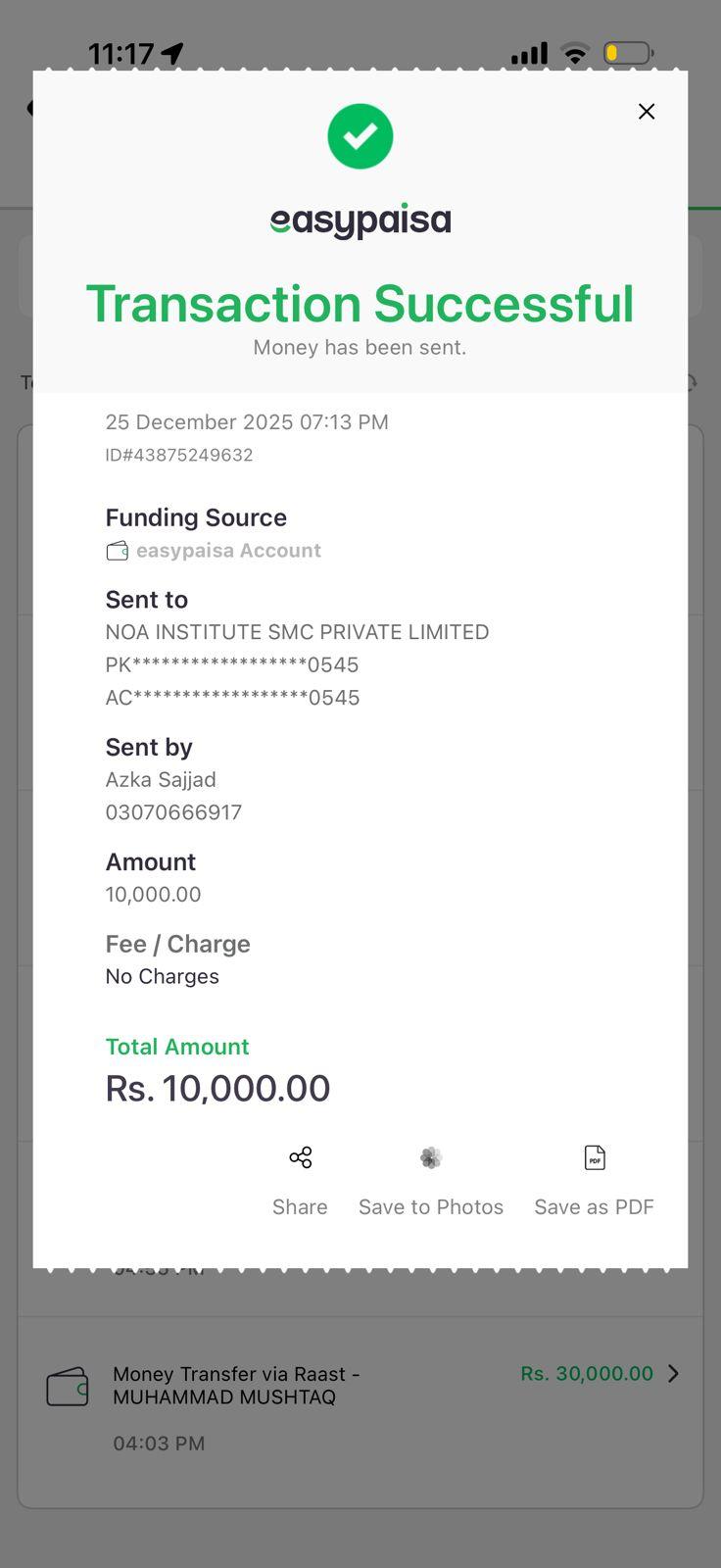The height and width of the screenshot is (1568, 721).
Task: Tap the Wi-Fi icon in status bar
Action: pos(575,54)
